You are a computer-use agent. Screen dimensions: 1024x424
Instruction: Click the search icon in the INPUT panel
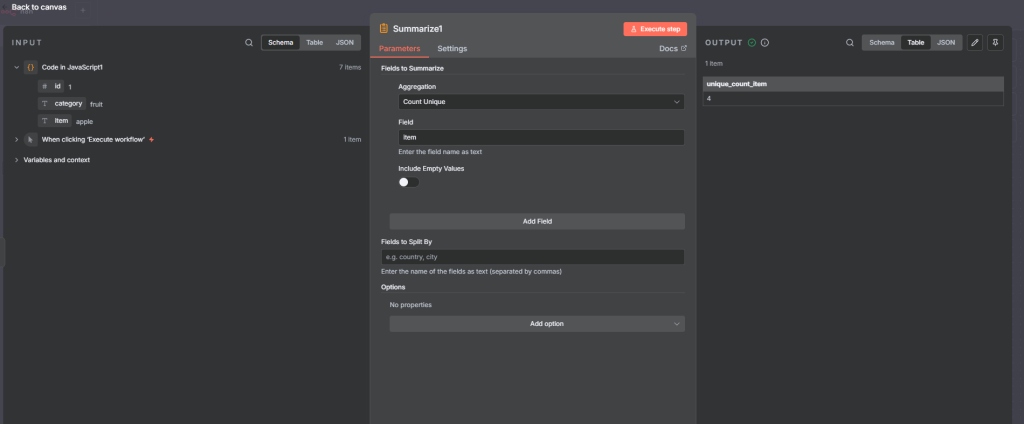pyautogui.click(x=249, y=43)
